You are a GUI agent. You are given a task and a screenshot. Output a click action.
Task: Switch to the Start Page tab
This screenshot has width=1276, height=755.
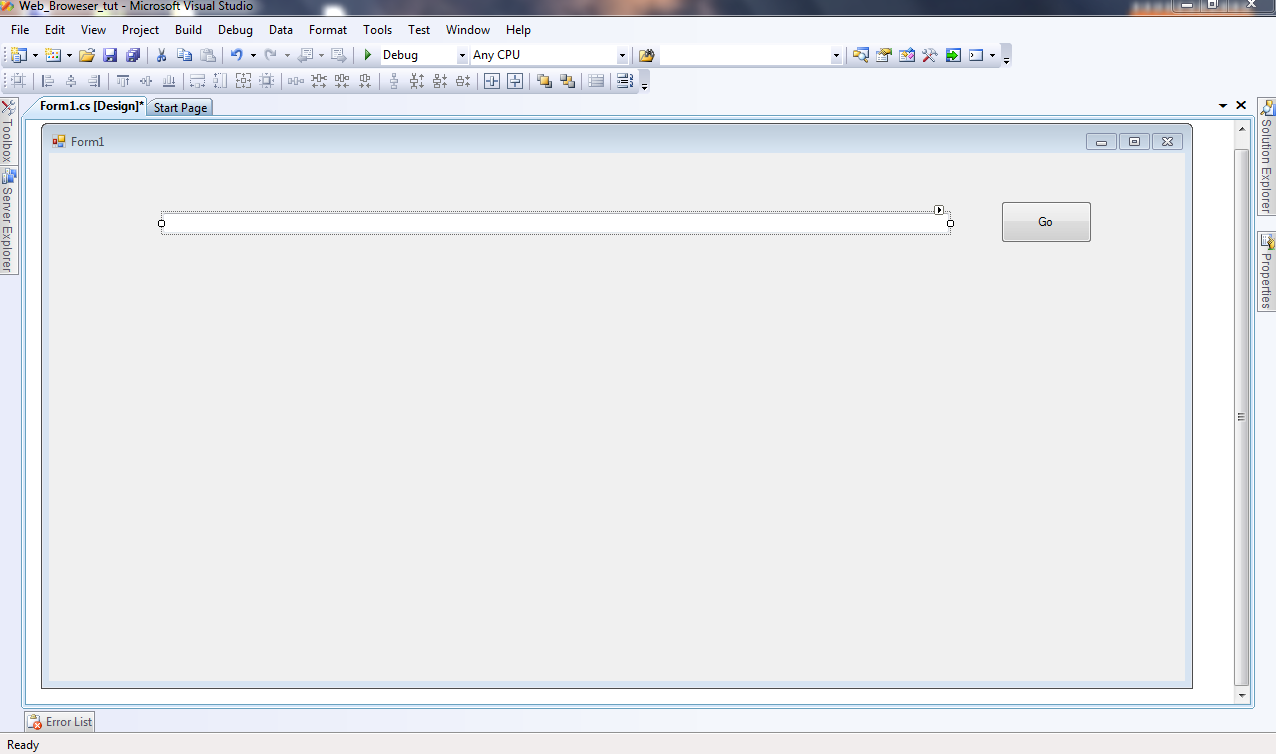click(x=179, y=107)
